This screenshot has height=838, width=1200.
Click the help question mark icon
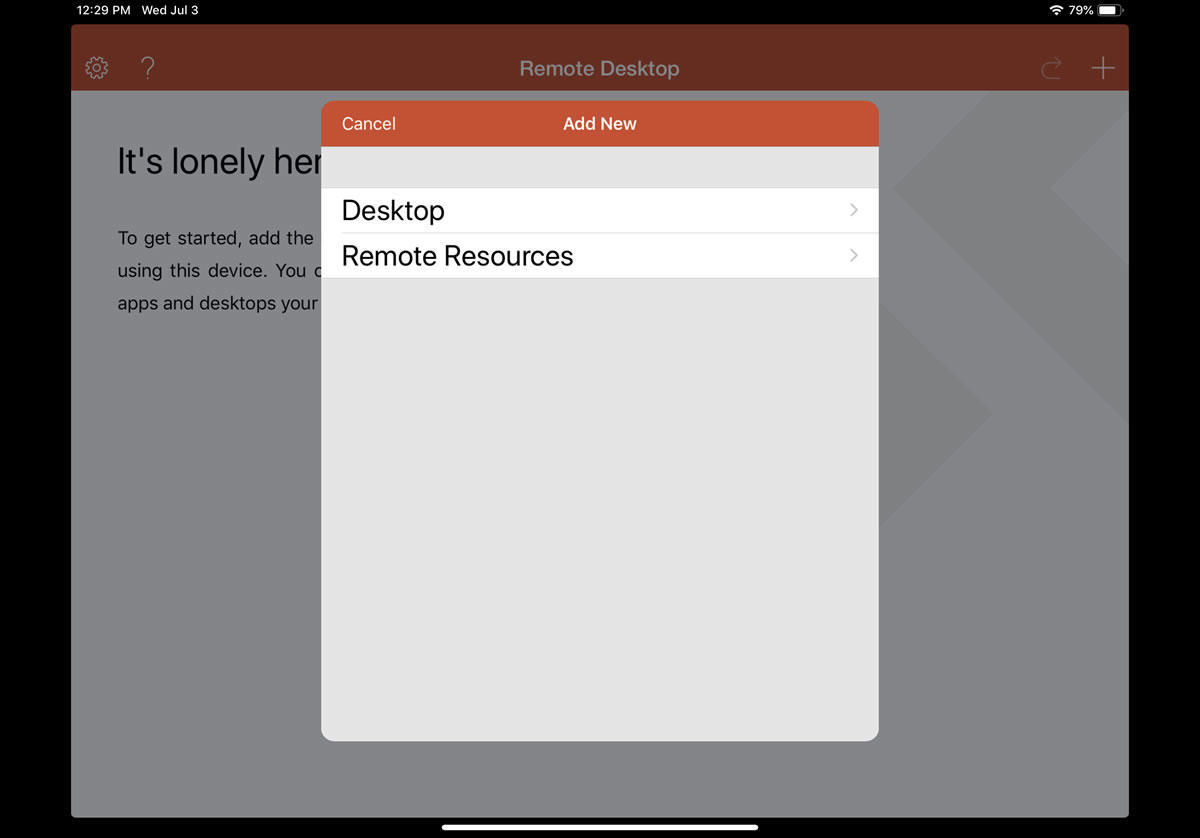click(x=147, y=67)
